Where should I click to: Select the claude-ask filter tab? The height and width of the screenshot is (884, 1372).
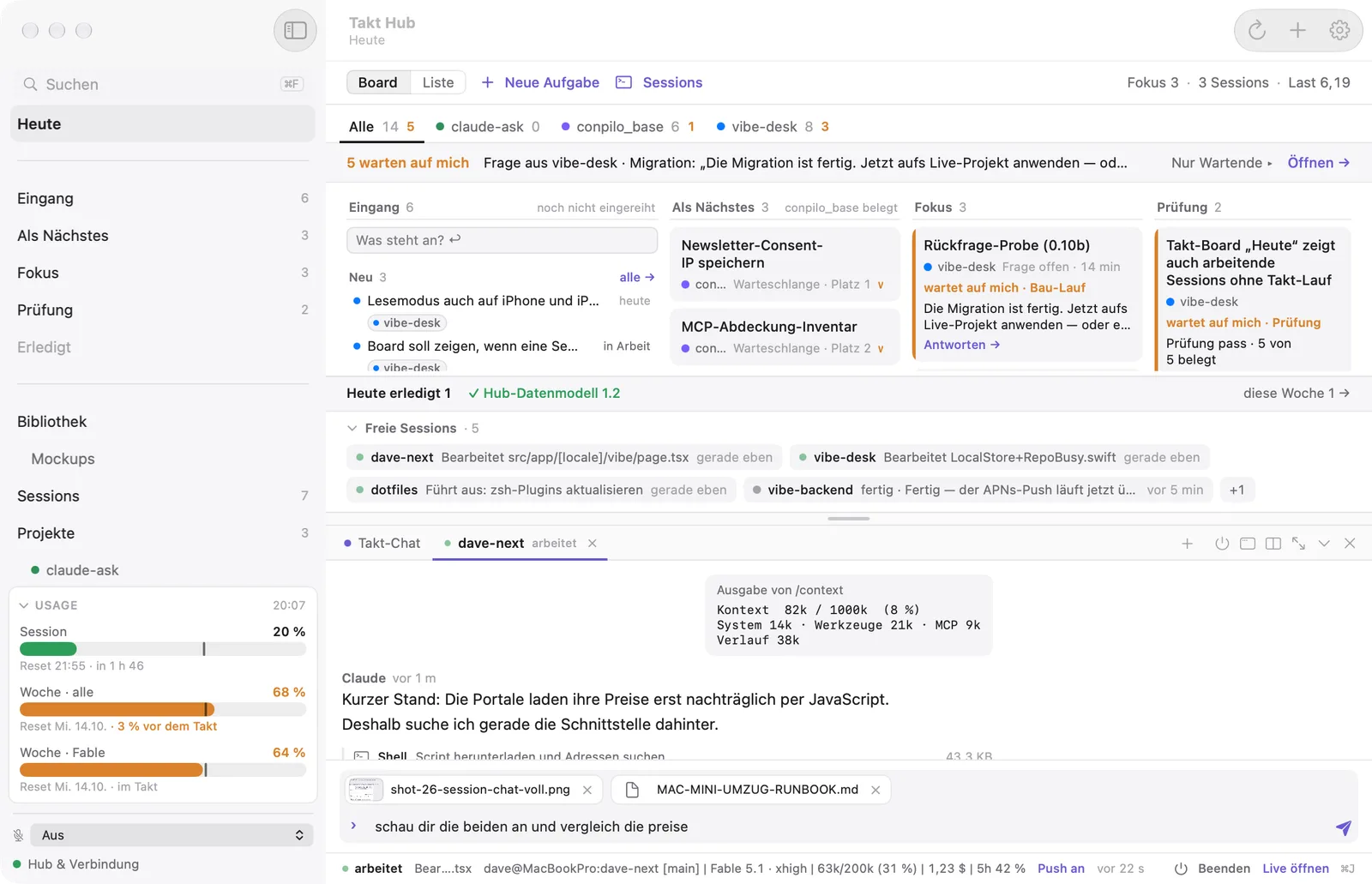(488, 127)
